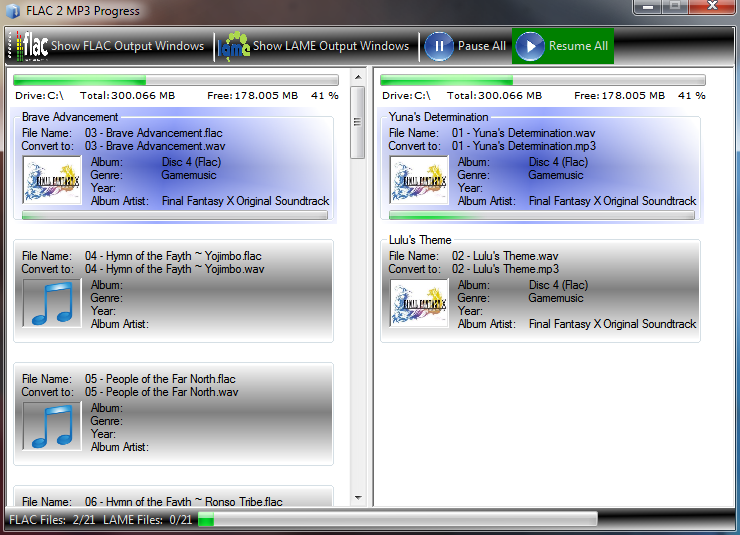Click right pane 'Free: 178.005 MB' value
The image size is (740, 535).
pyautogui.click(x=620, y=96)
